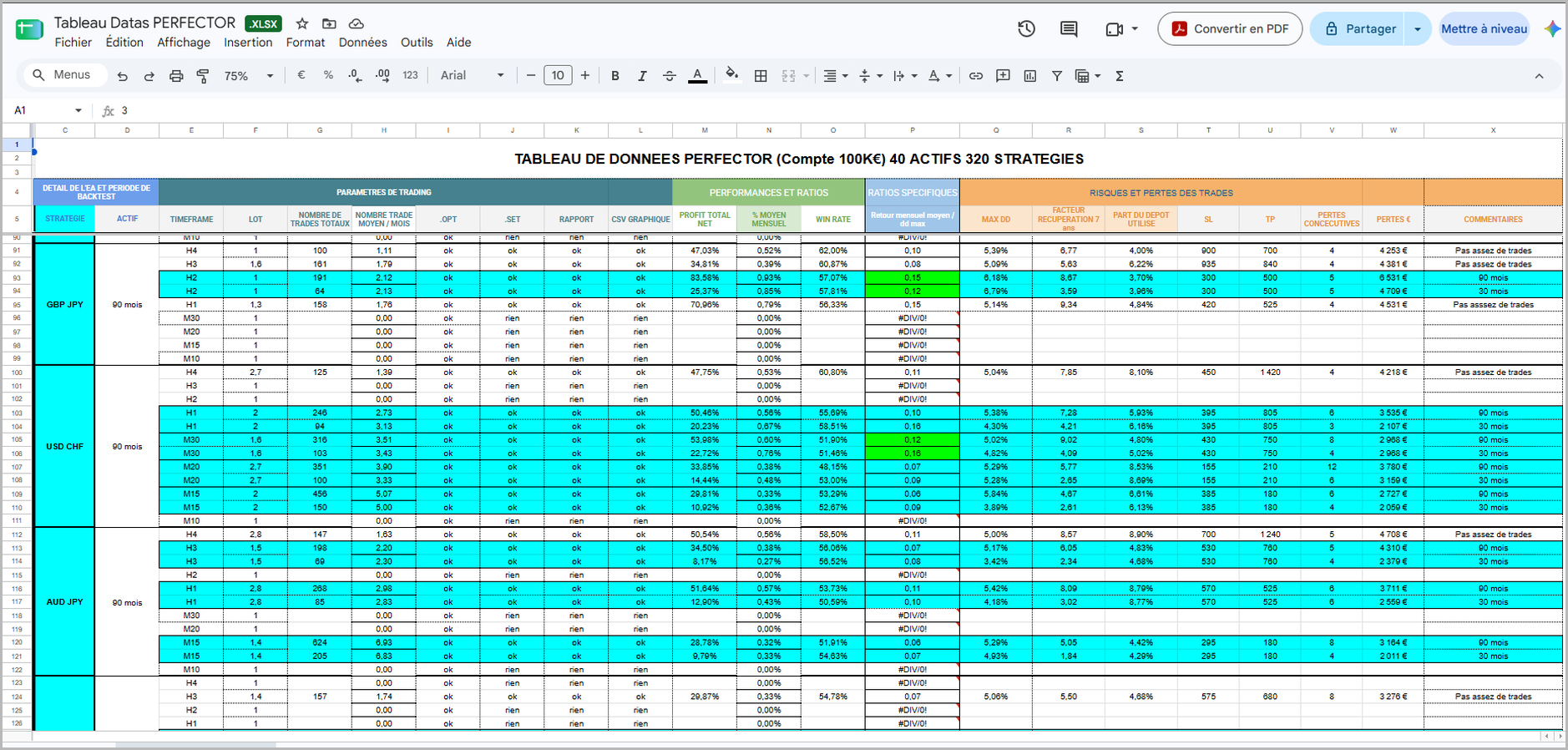Open the 123 number formats menu
Image resolution: width=1568 pixels, height=750 pixels.
(410, 75)
